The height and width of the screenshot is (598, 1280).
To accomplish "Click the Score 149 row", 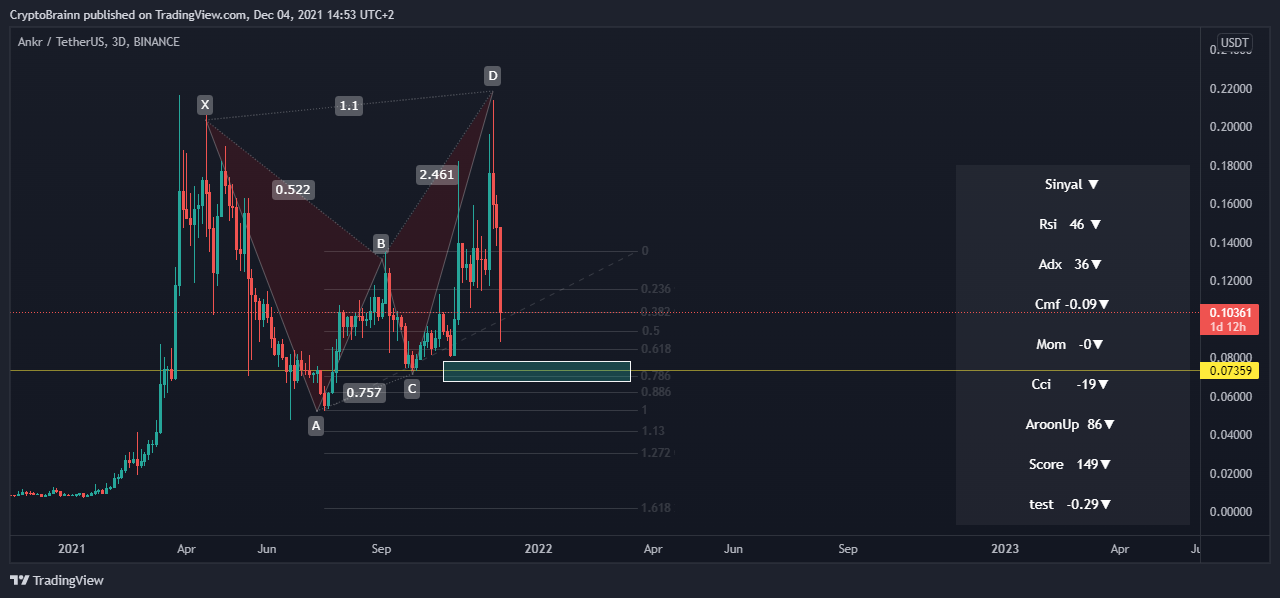I will click(1072, 465).
